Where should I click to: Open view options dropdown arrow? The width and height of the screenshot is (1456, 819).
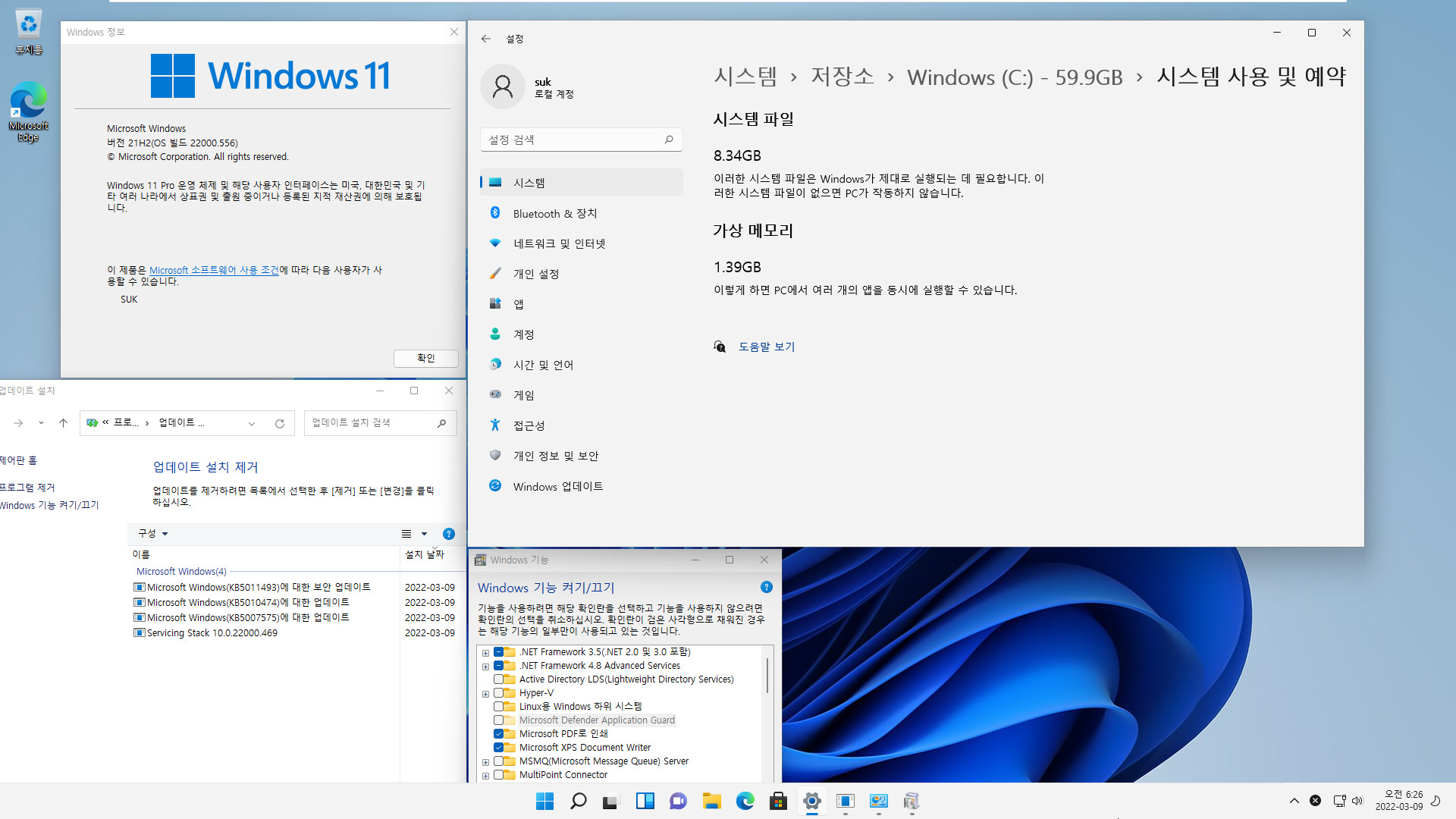pyautogui.click(x=424, y=534)
